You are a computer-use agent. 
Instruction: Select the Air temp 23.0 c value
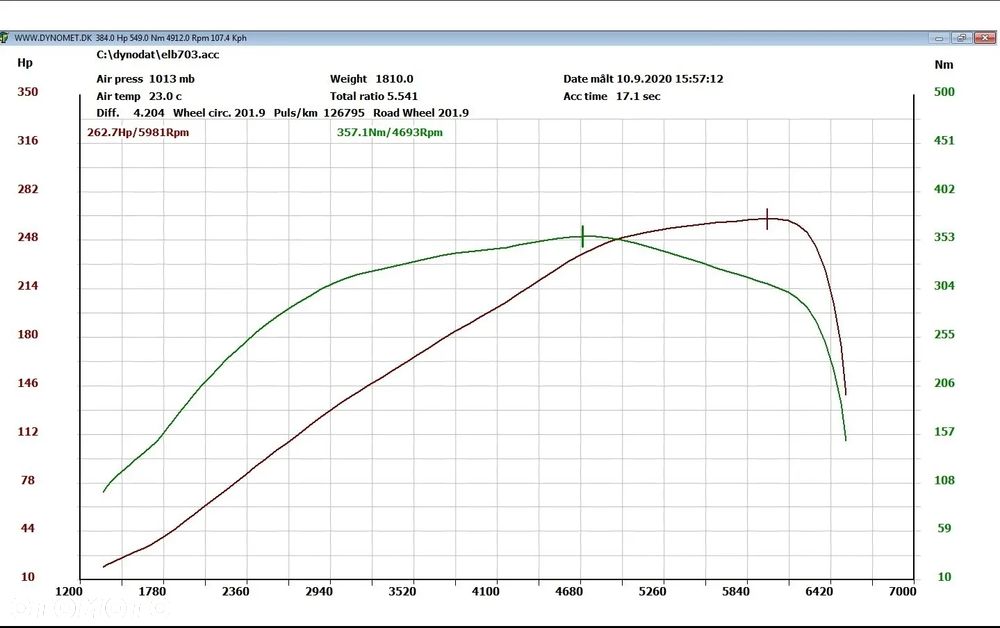[x=139, y=96]
